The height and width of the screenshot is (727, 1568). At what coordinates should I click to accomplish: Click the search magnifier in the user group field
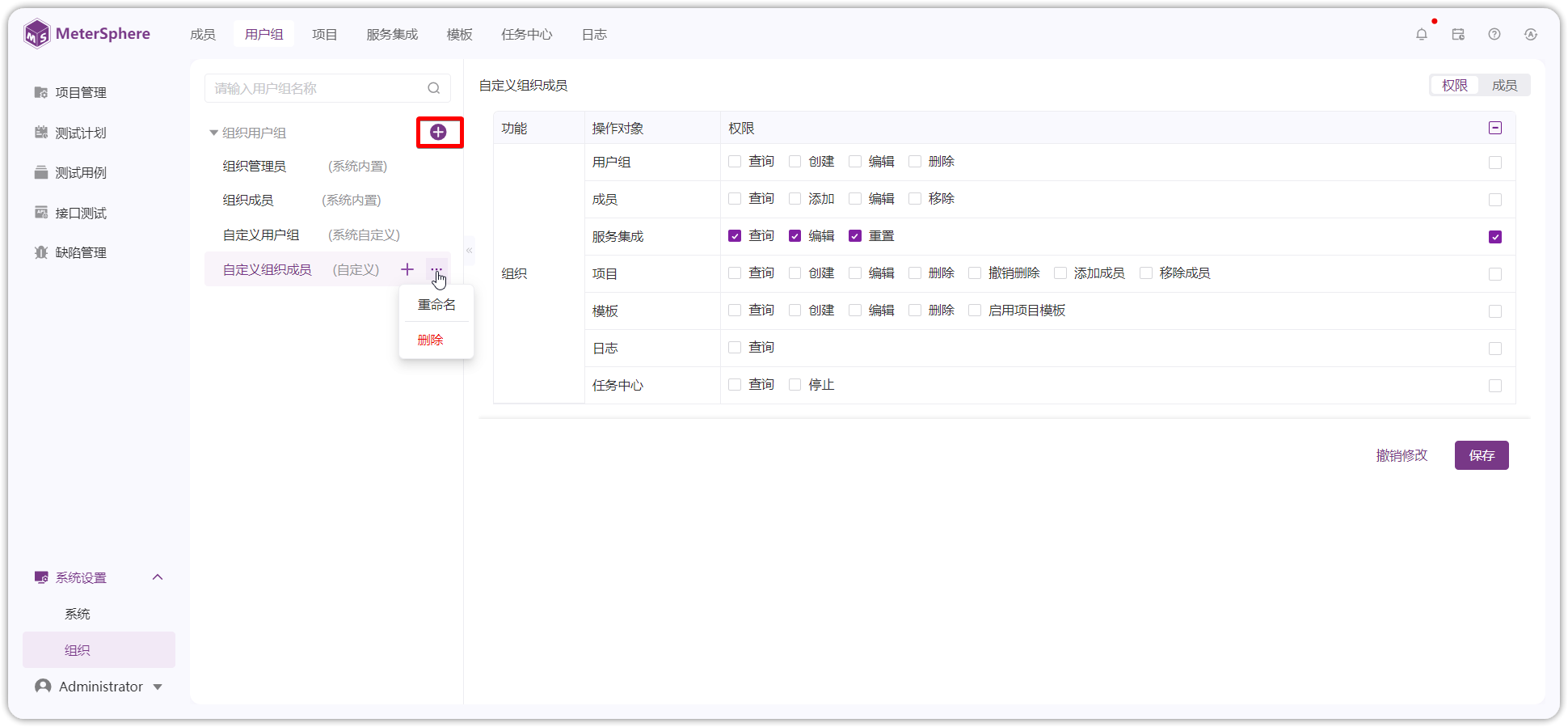434,88
